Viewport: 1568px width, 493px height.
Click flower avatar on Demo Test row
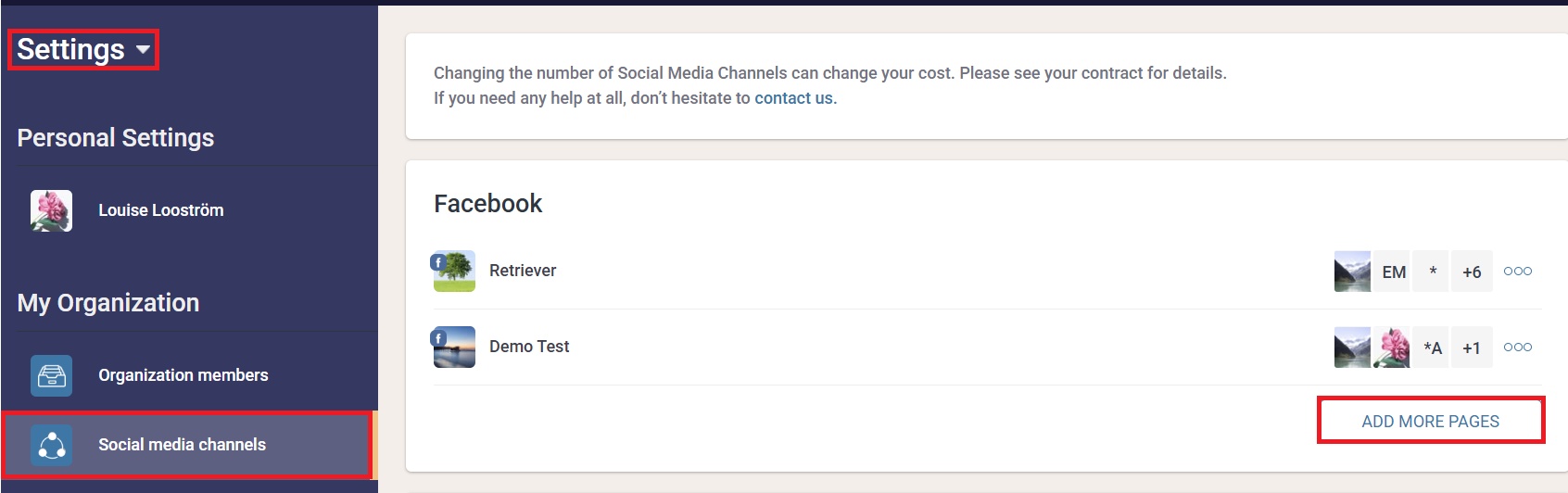[x=1391, y=348]
